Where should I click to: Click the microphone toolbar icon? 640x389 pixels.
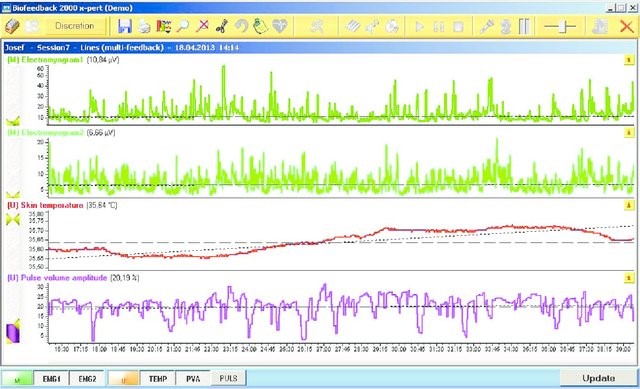click(486, 27)
